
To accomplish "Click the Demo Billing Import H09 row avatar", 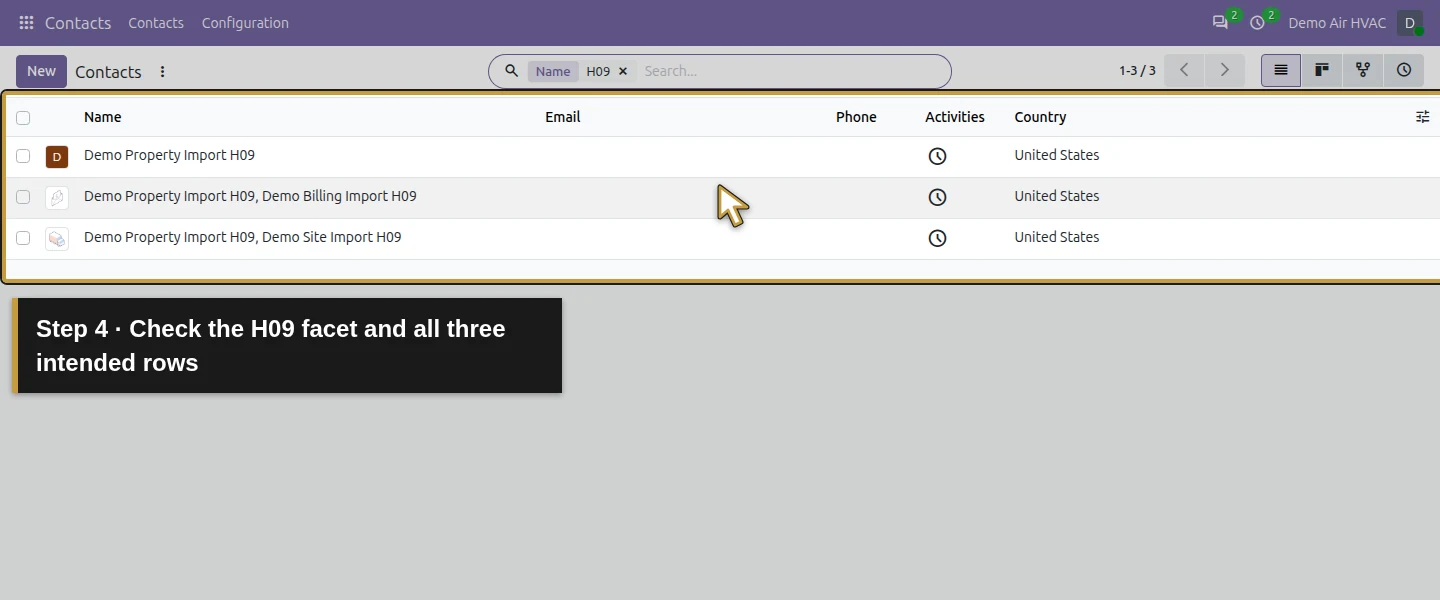I will click(57, 198).
